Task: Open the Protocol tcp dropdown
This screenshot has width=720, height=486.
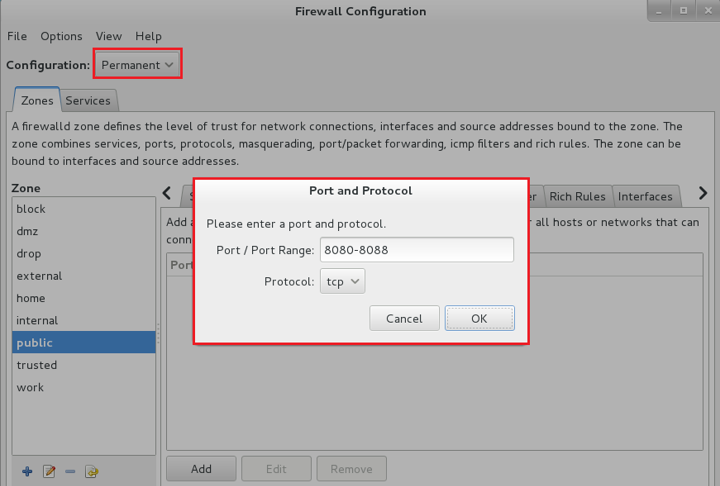Action: (343, 281)
